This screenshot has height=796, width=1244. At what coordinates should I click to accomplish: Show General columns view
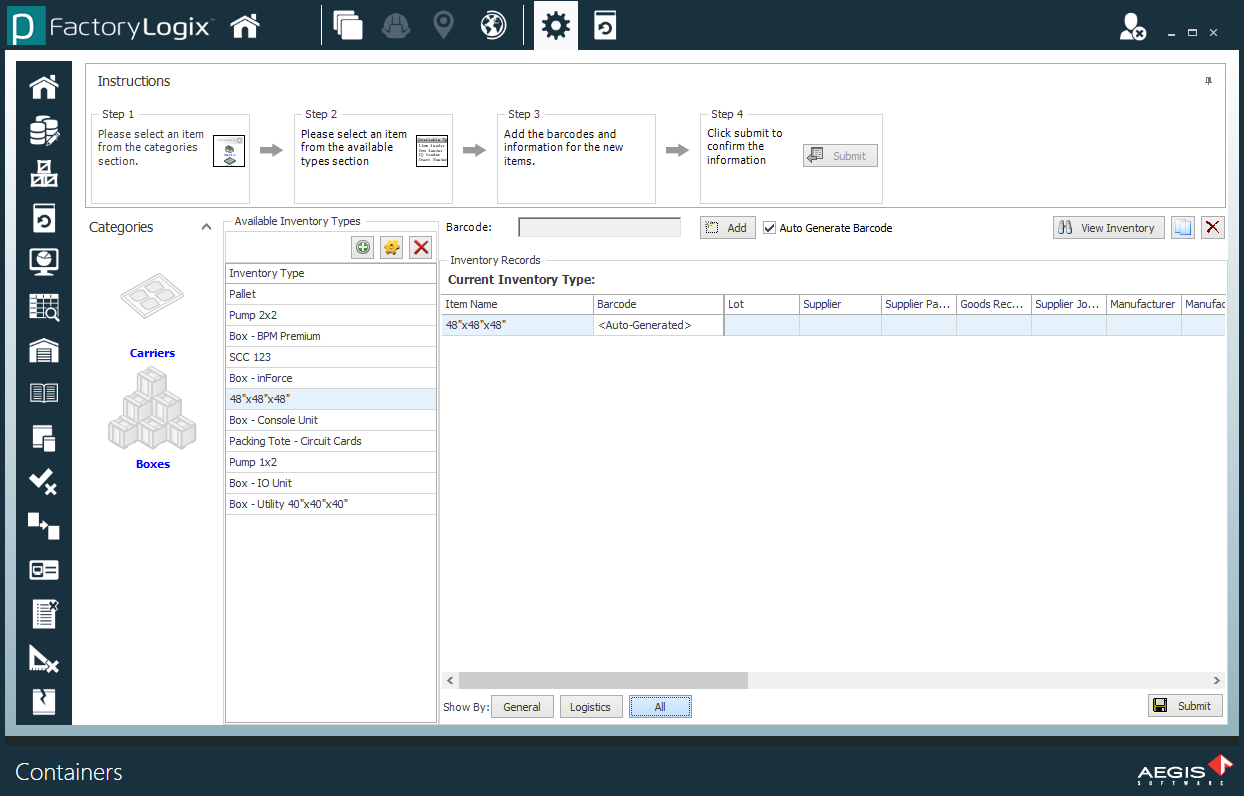pos(522,707)
